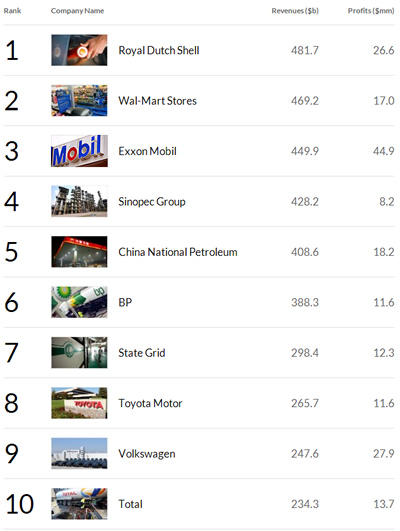Click the Royal Dutch Shell name link
400x531 pixels.
tap(159, 50)
